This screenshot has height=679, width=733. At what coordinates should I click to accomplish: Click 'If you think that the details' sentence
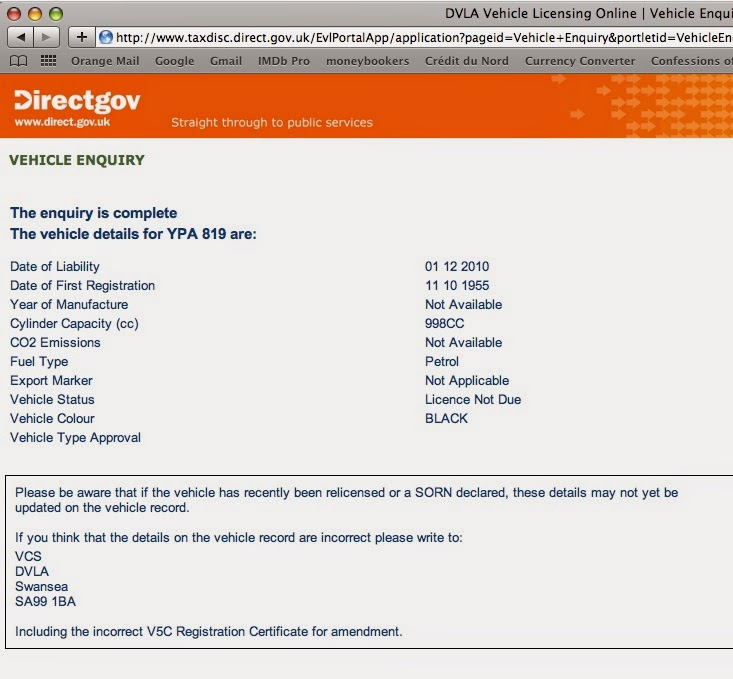click(x=238, y=538)
